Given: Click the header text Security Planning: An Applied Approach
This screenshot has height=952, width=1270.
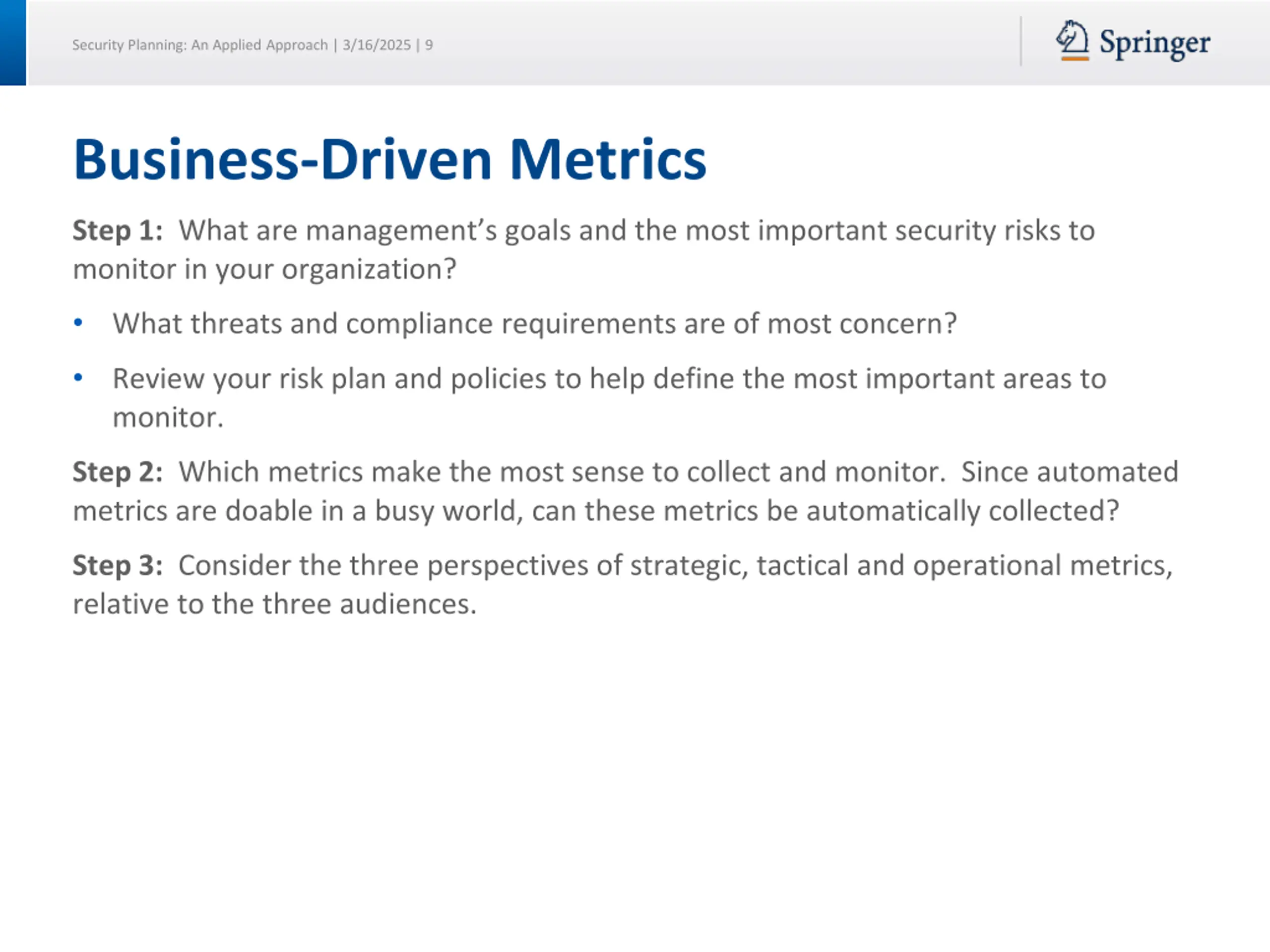Looking at the screenshot, I should coord(200,45).
